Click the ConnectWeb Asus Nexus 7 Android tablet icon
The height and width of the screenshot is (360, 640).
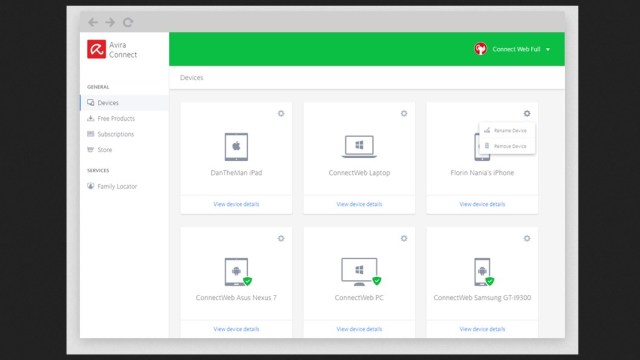237,272
